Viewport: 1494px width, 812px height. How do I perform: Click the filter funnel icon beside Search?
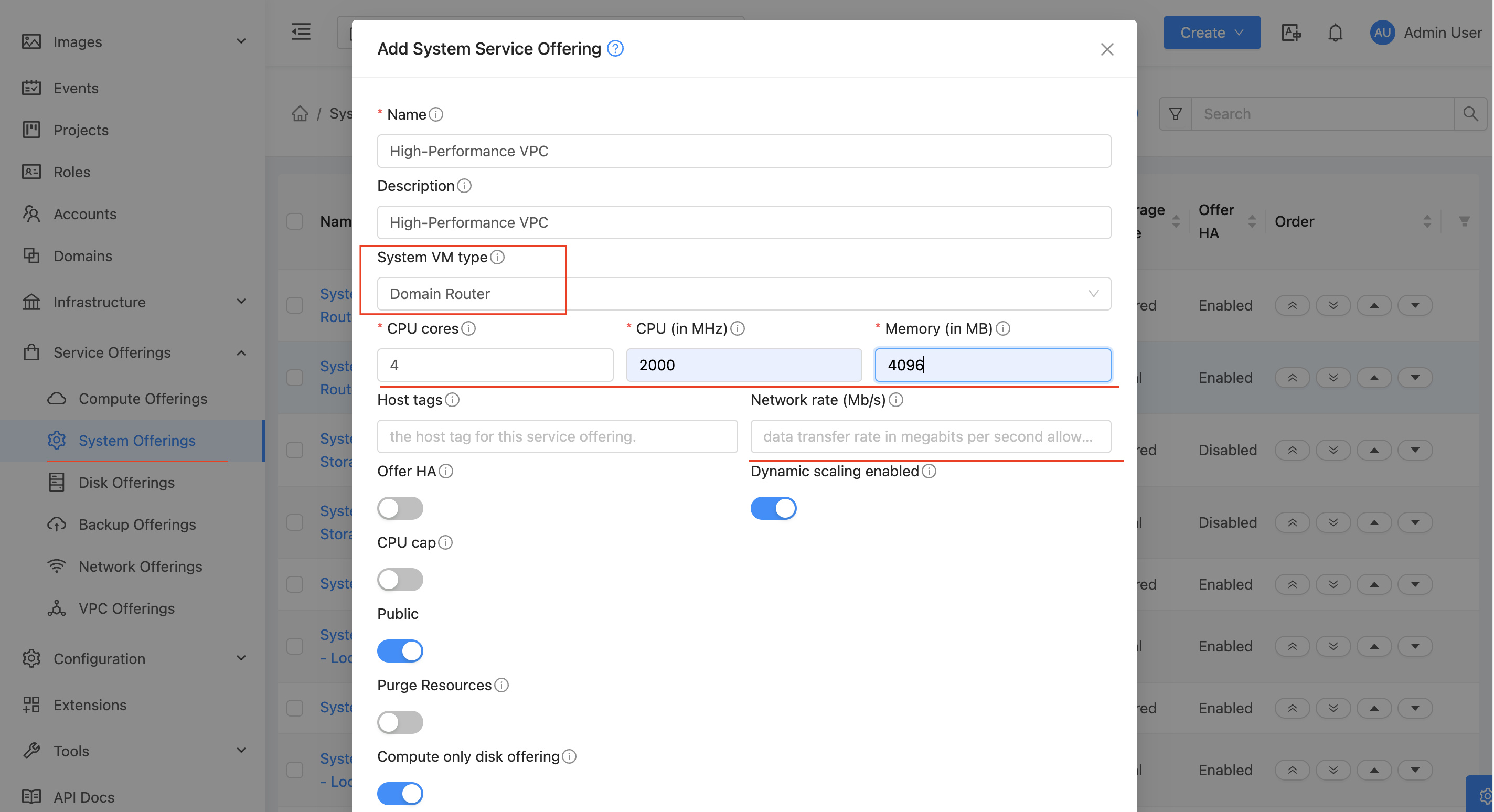[x=1175, y=114]
